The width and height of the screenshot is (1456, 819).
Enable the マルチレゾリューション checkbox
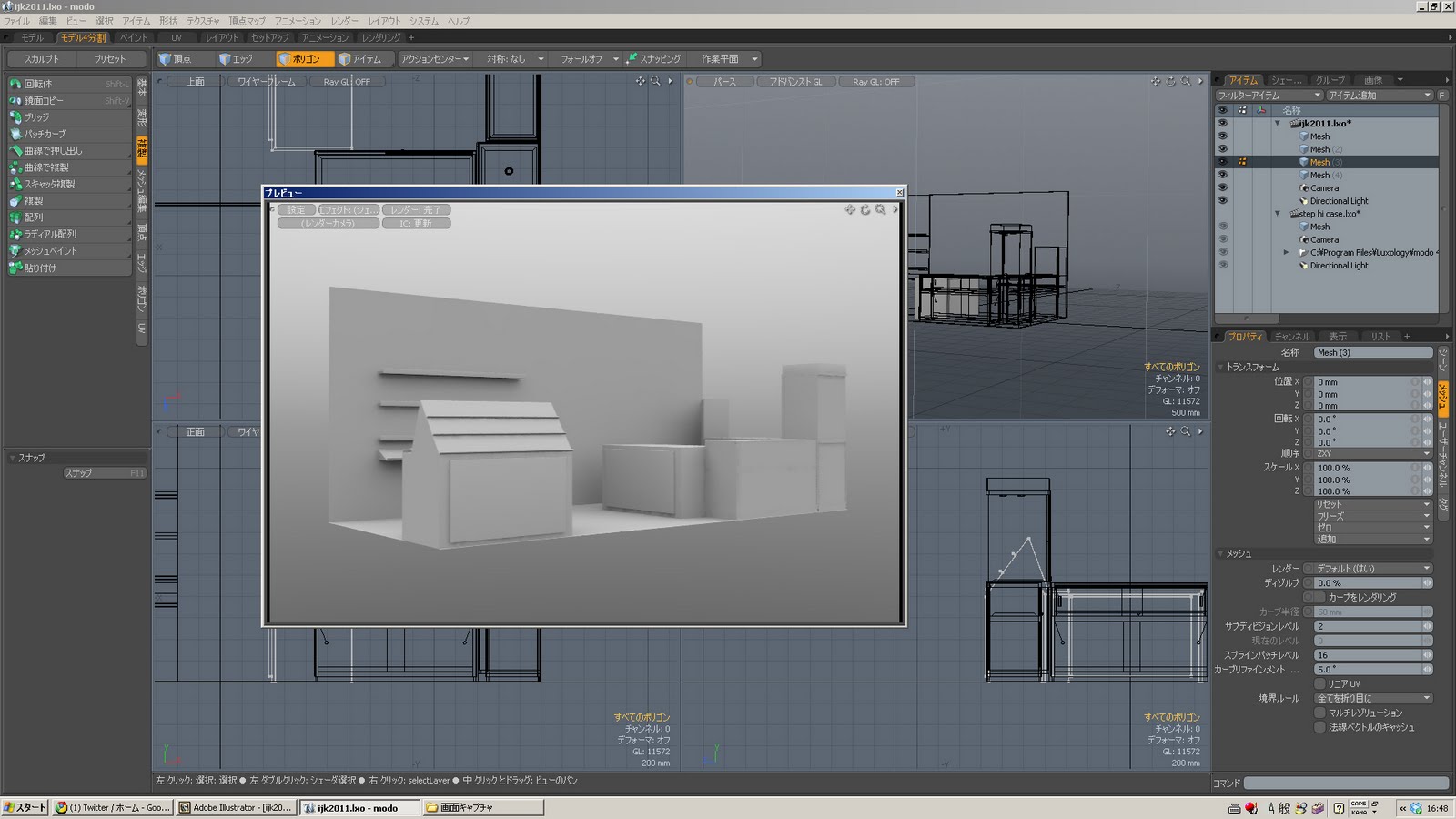pos(1319,713)
